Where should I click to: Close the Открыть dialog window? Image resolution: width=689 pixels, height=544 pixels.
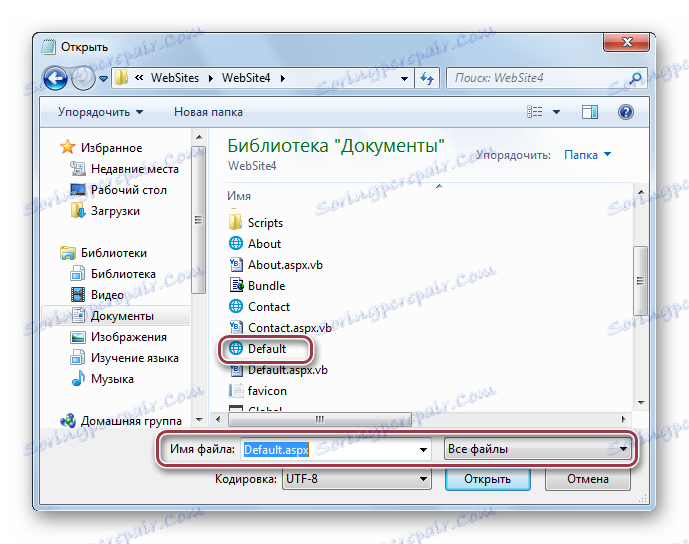(627, 43)
